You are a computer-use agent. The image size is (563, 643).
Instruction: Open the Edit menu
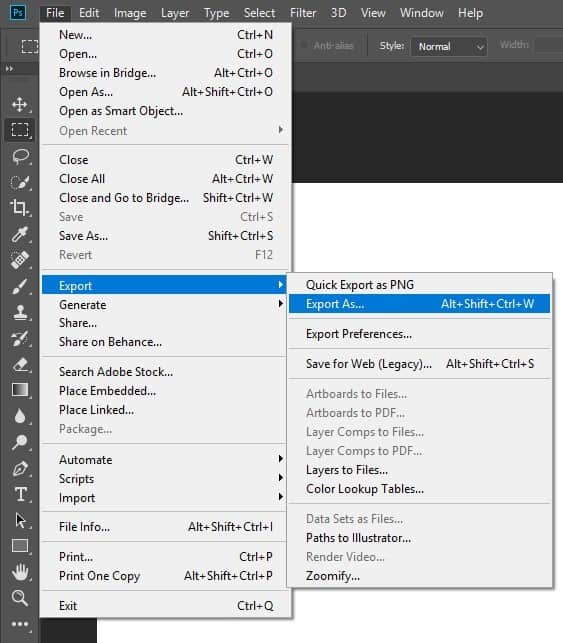click(89, 13)
